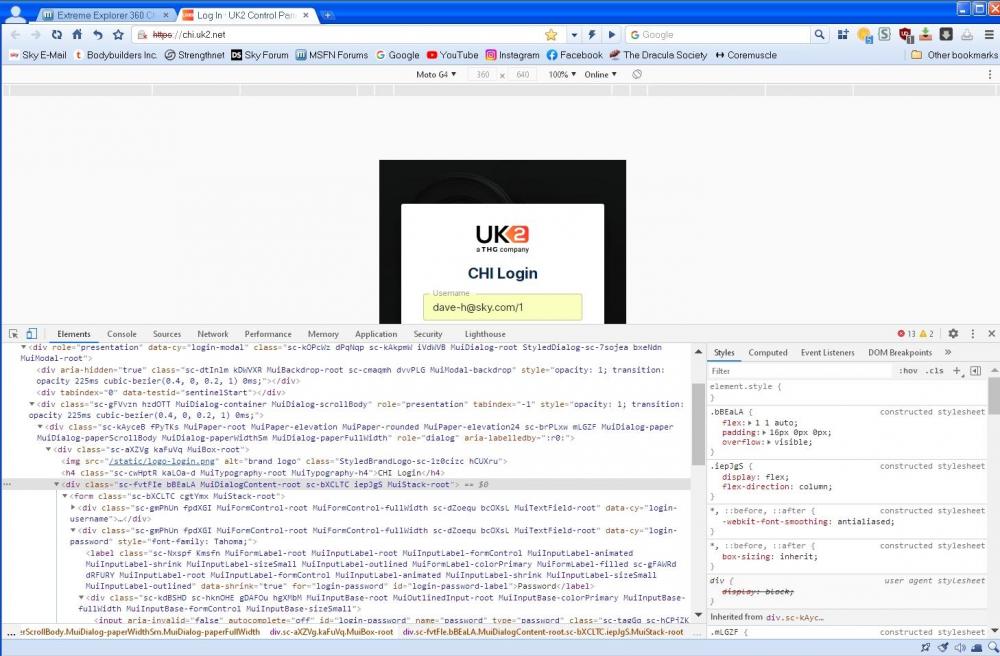1000x656 pixels.
Task: Toggle the device toolbar icon in DevTools
Action: tap(31, 334)
